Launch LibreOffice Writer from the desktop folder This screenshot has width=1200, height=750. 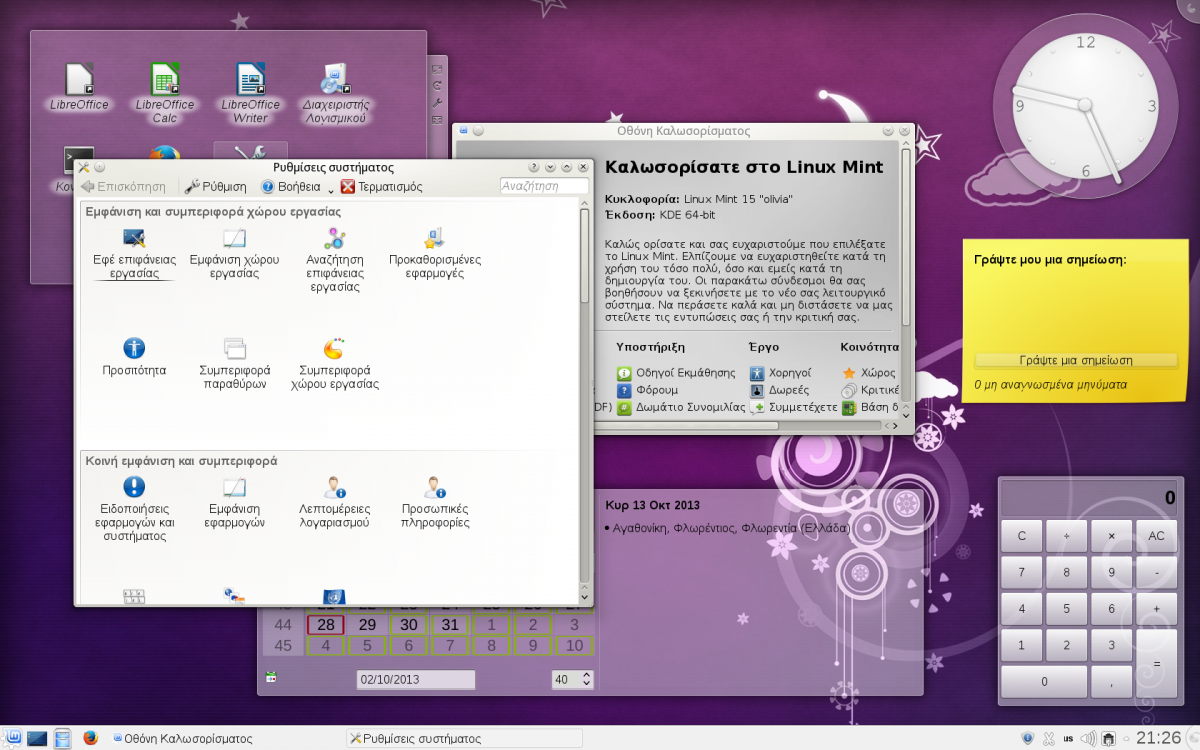click(250, 93)
